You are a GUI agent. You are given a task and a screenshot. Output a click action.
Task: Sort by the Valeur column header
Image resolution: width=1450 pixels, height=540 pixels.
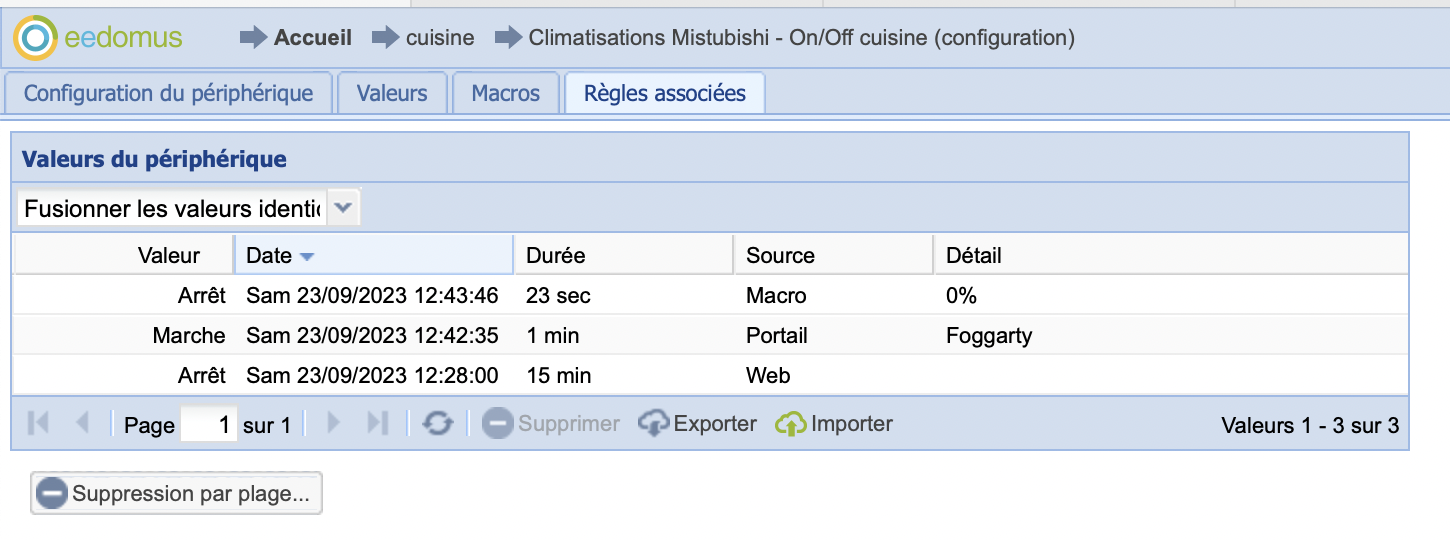[169, 255]
